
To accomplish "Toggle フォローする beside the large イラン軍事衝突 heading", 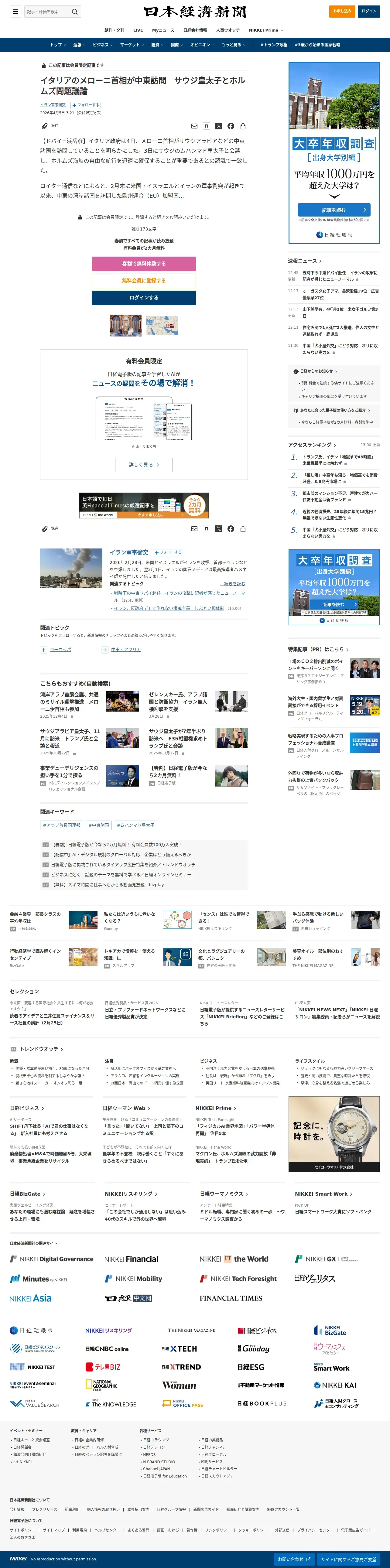I will [x=168, y=553].
